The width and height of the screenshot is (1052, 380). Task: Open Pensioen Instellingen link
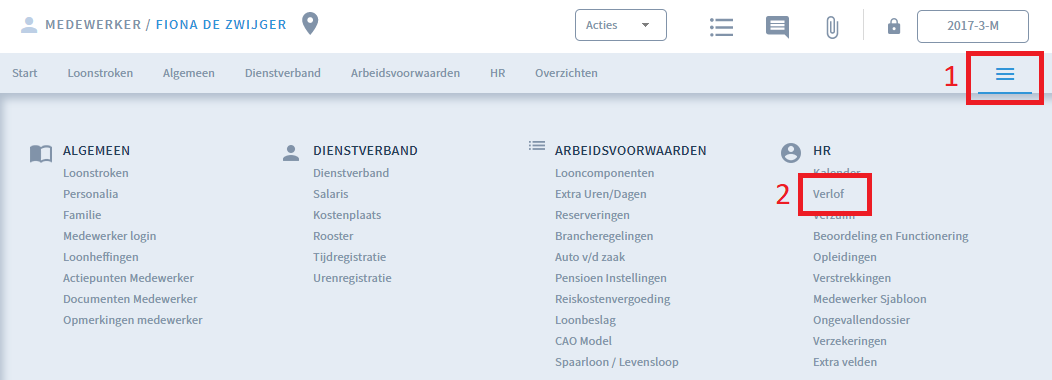coord(611,278)
